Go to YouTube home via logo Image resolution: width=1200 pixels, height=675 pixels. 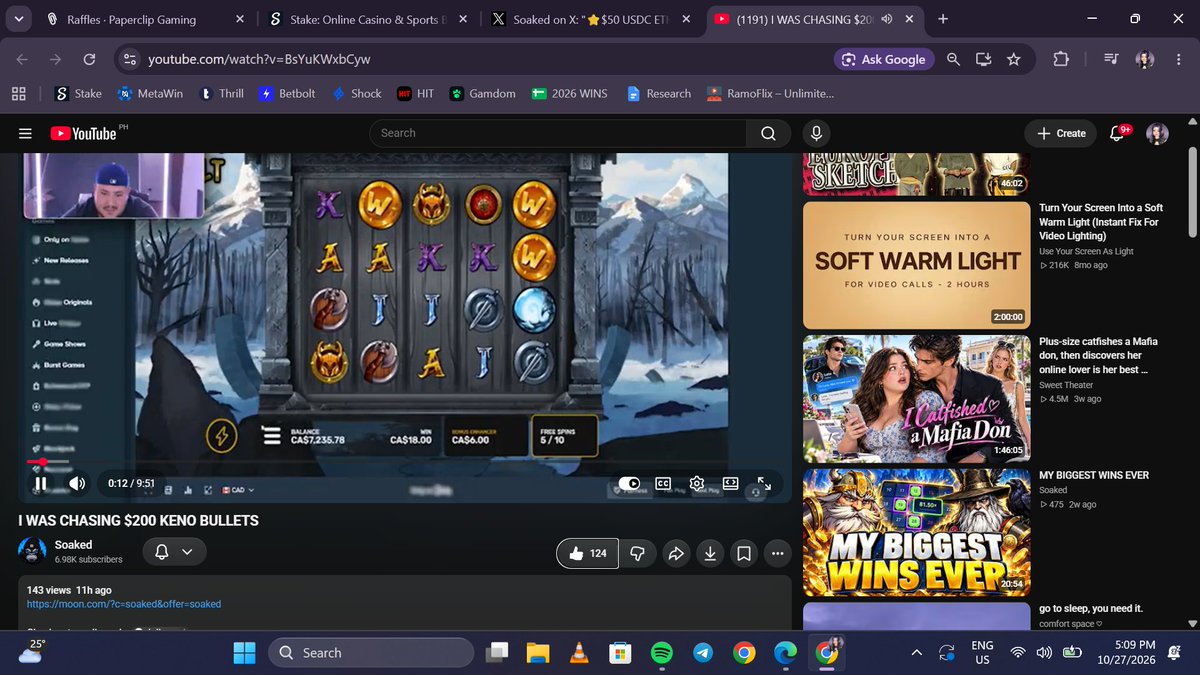click(x=83, y=133)
